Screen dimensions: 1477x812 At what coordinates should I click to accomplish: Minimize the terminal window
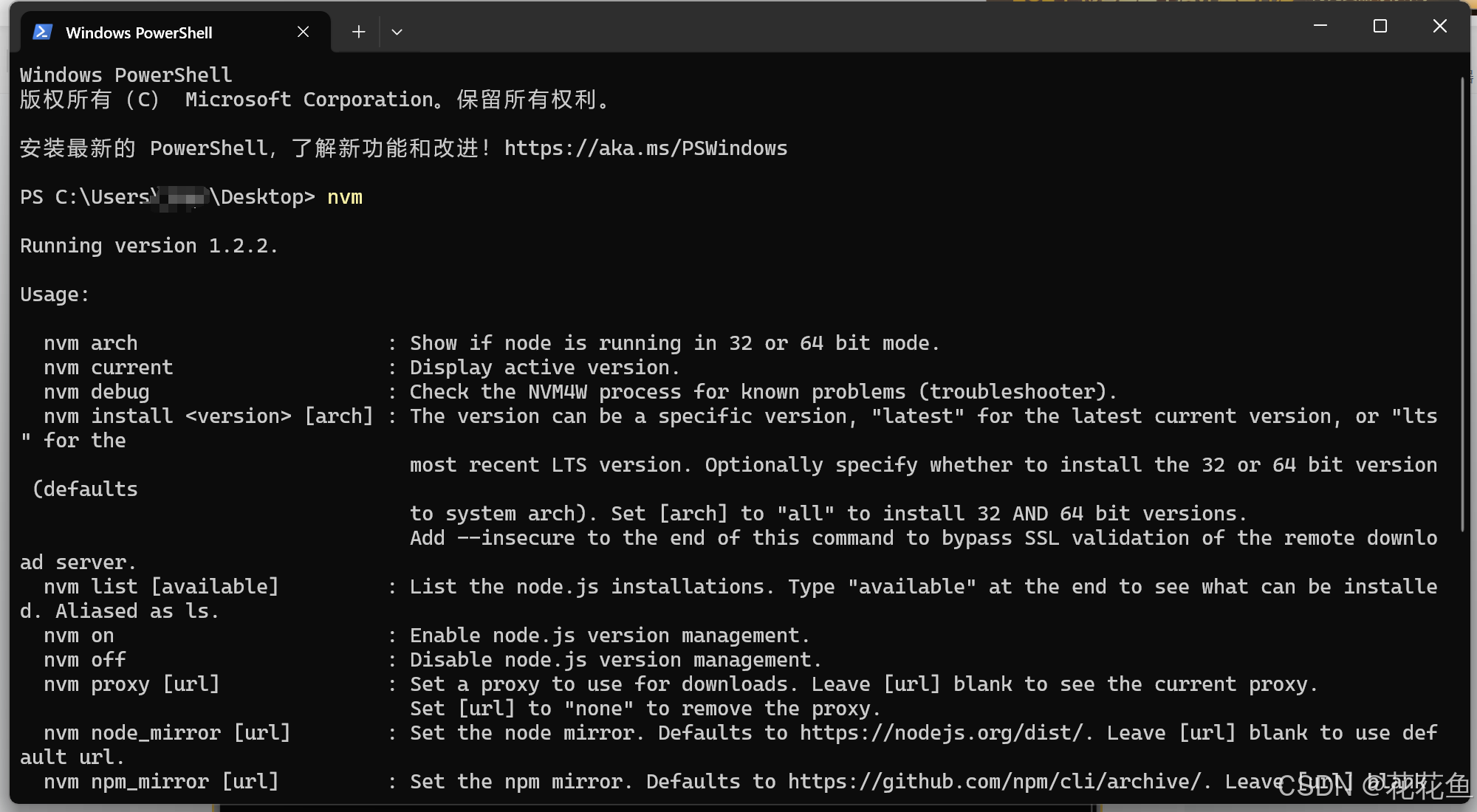coord(1320,26)
